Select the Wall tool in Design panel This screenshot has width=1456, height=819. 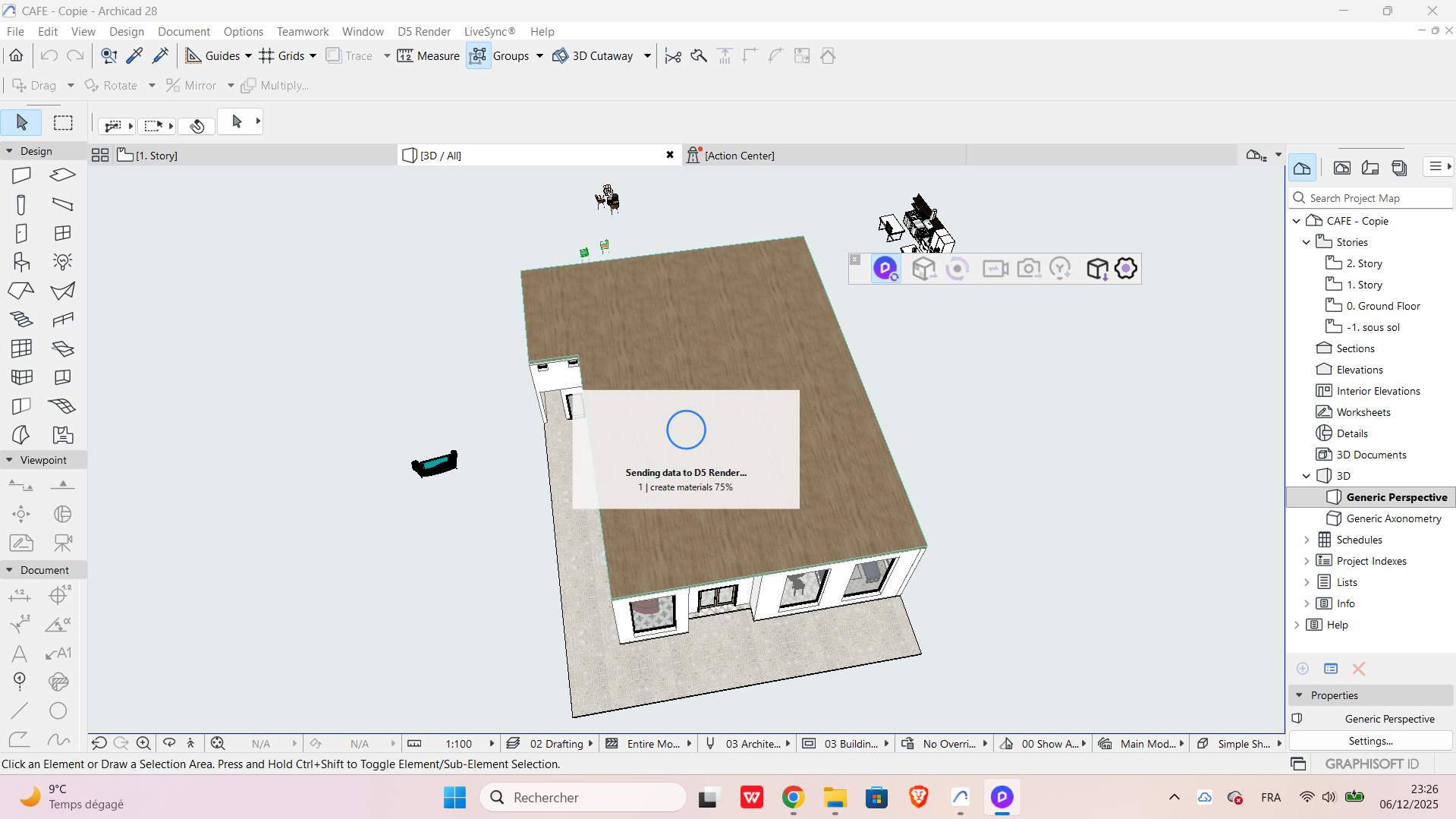tap(21, 175)
